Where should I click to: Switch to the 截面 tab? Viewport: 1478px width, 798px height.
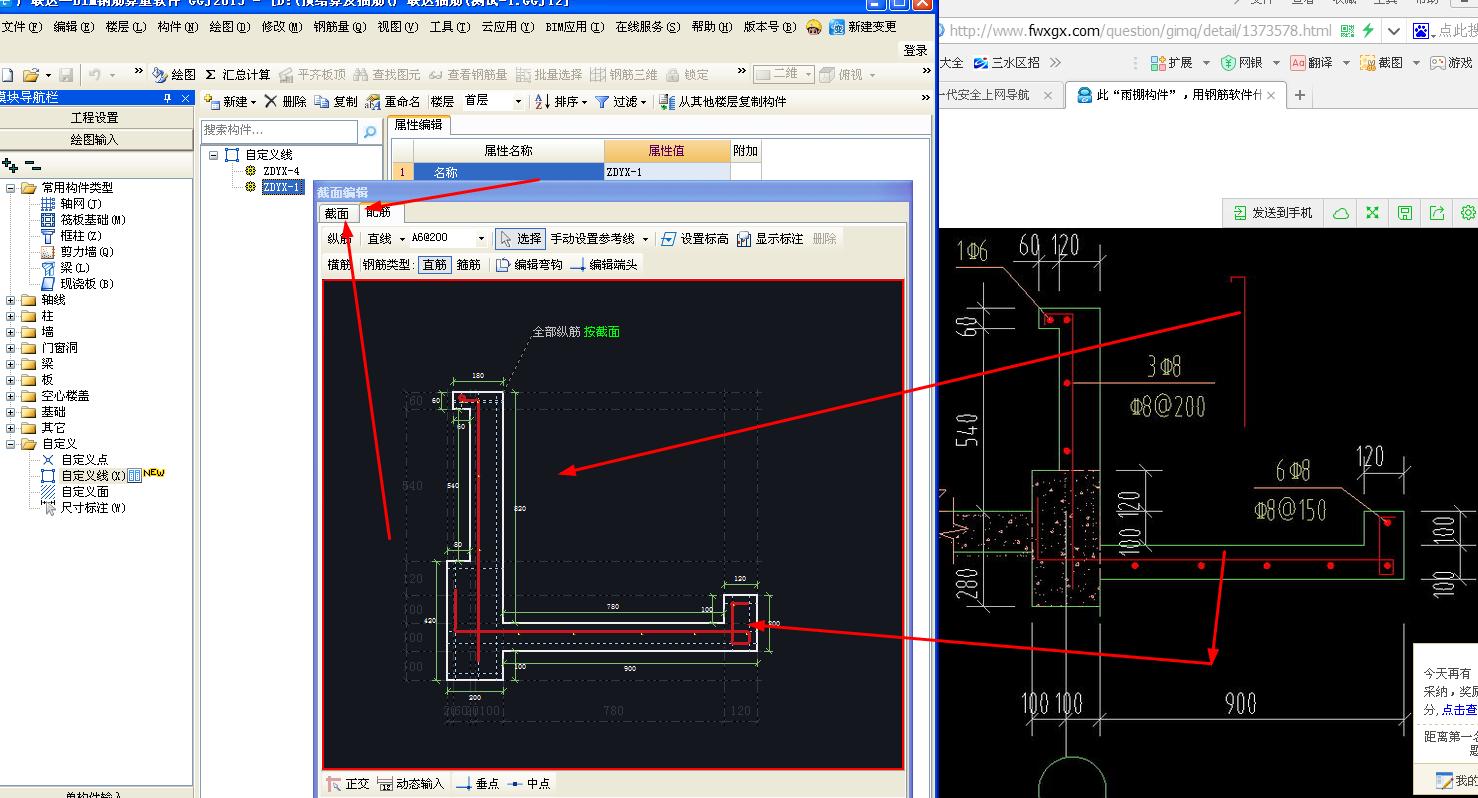pyautogui.click(x=337, y=213)
